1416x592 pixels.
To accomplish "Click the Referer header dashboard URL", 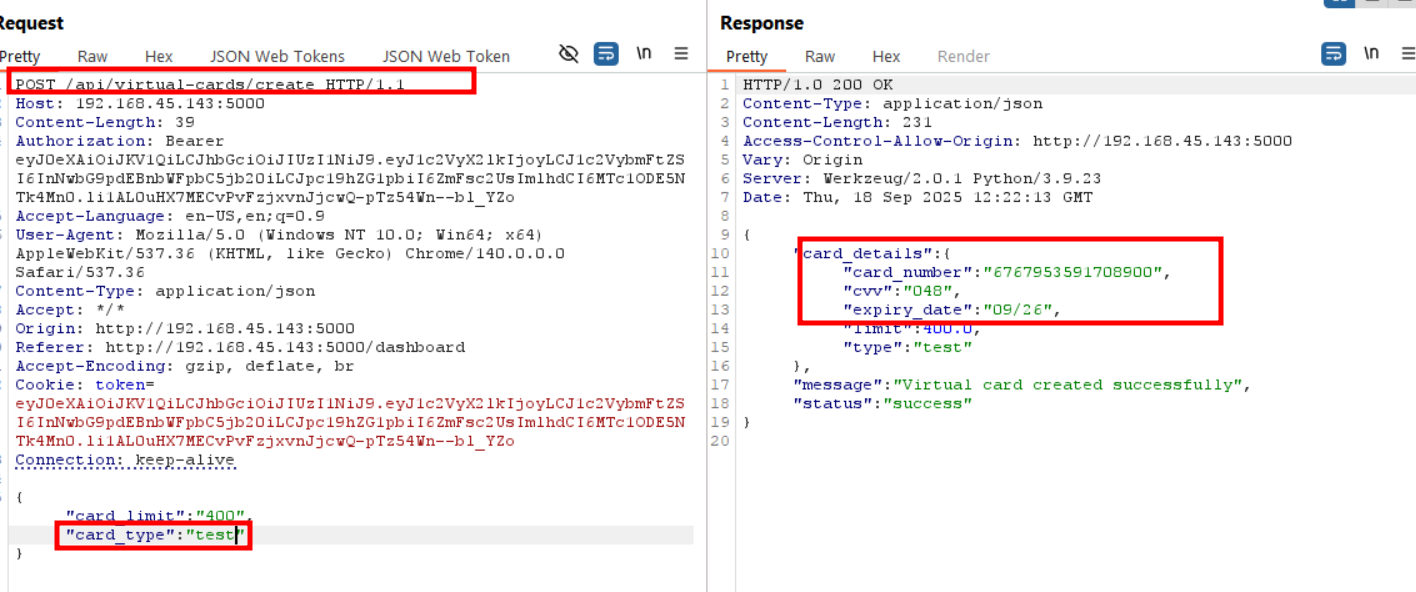I will pyautogui.click(x=285, y=348).
